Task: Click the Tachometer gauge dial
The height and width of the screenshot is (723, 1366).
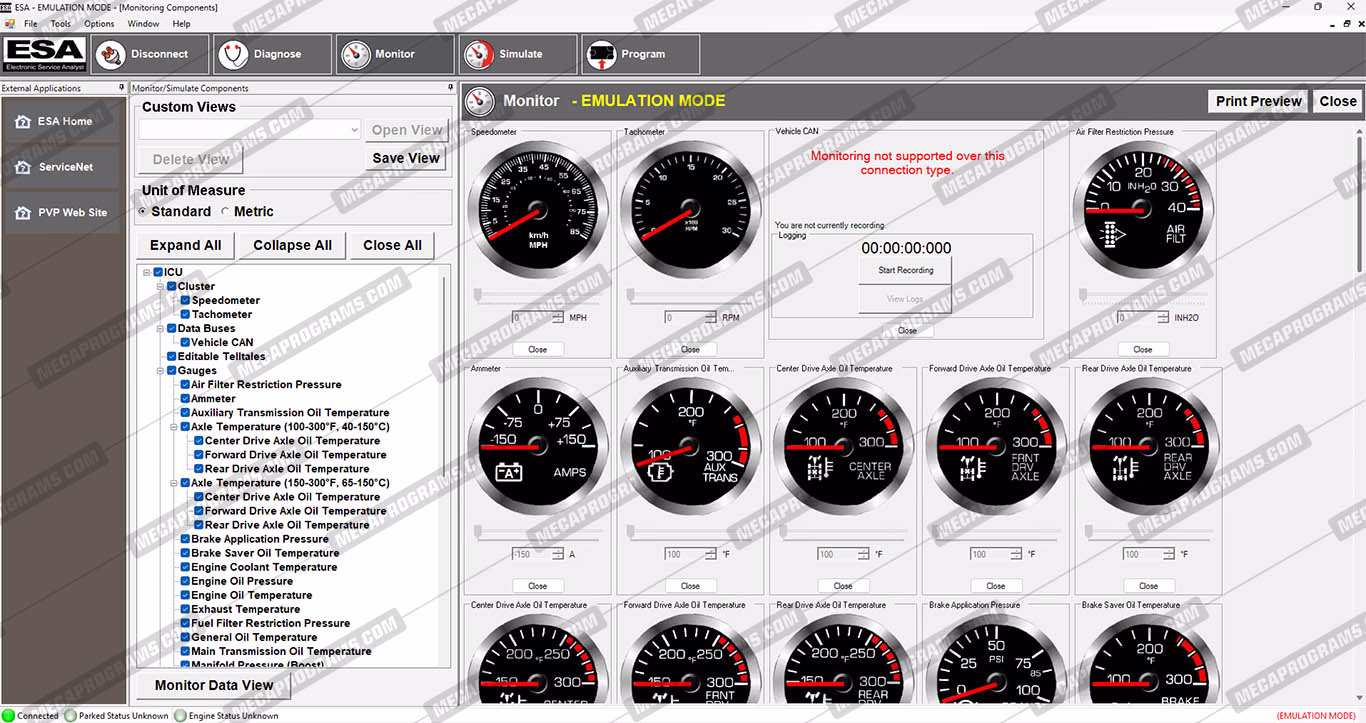Action: (x=690, y=210)
